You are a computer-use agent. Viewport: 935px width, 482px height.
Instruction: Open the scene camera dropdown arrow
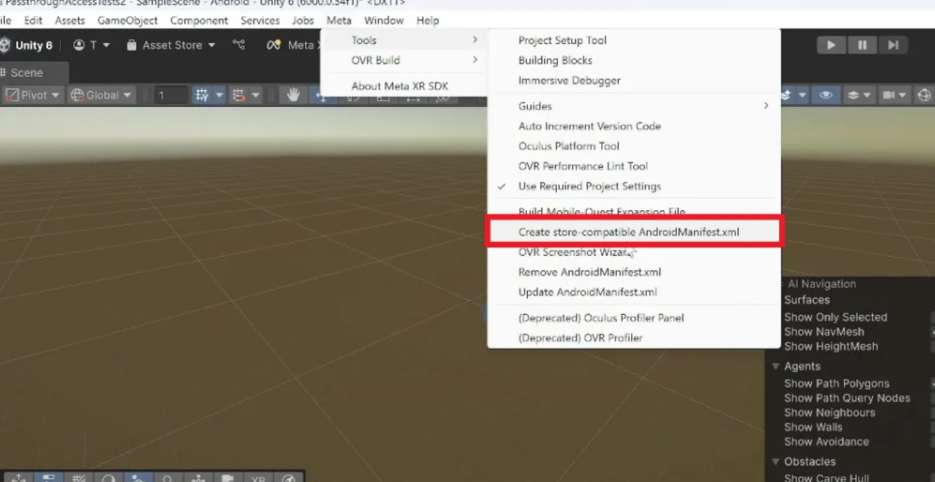tap(902, 95)
